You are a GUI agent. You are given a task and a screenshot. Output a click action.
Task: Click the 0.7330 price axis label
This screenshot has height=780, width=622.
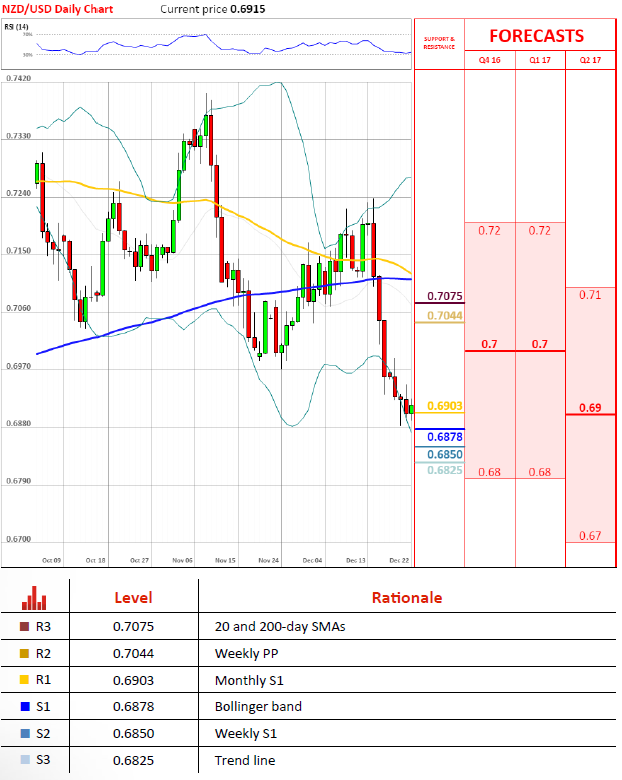(18, 136)
